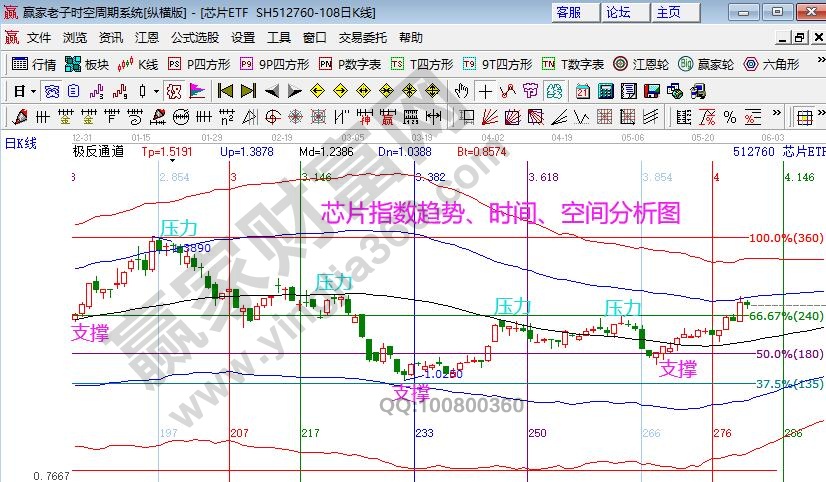Toggle the crosshair cursor mode

coord(485,91)
